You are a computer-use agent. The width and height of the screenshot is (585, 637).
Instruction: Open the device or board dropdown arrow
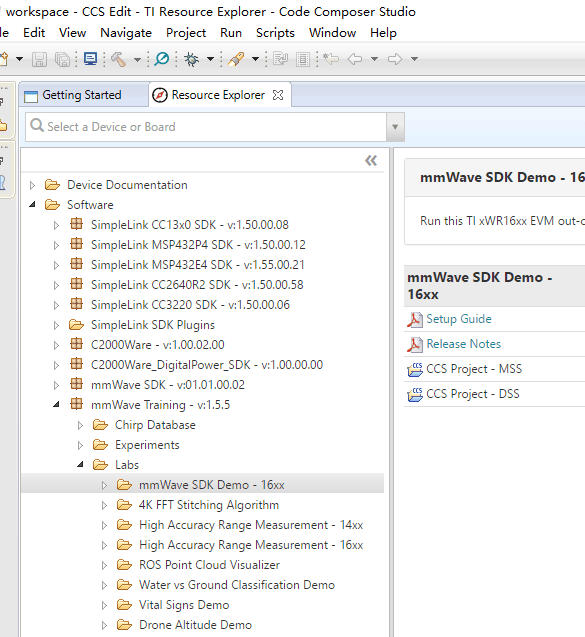pos(395,127)
